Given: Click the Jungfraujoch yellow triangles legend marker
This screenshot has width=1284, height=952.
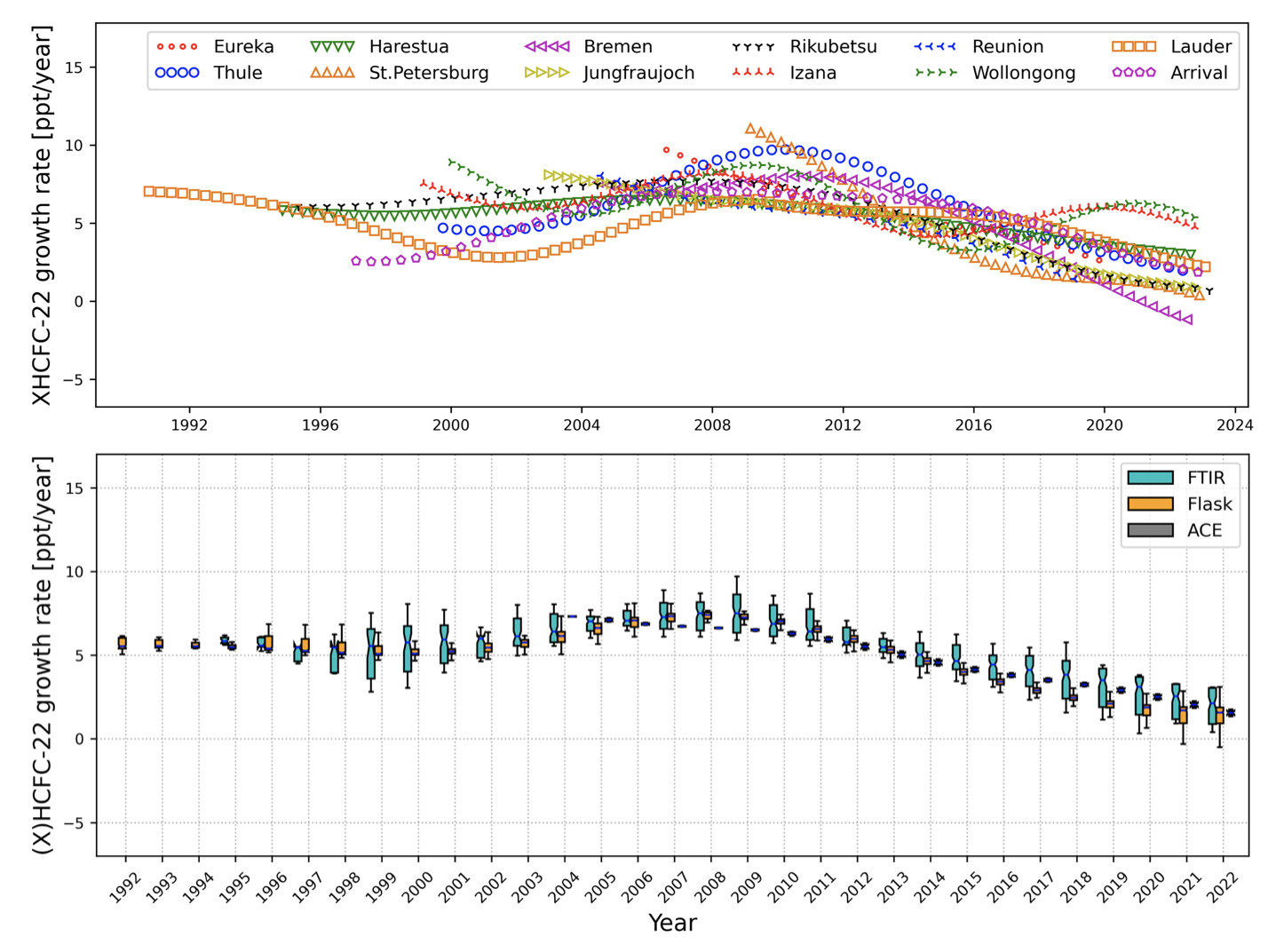Looking at the screenshot, I should point(547,73).
